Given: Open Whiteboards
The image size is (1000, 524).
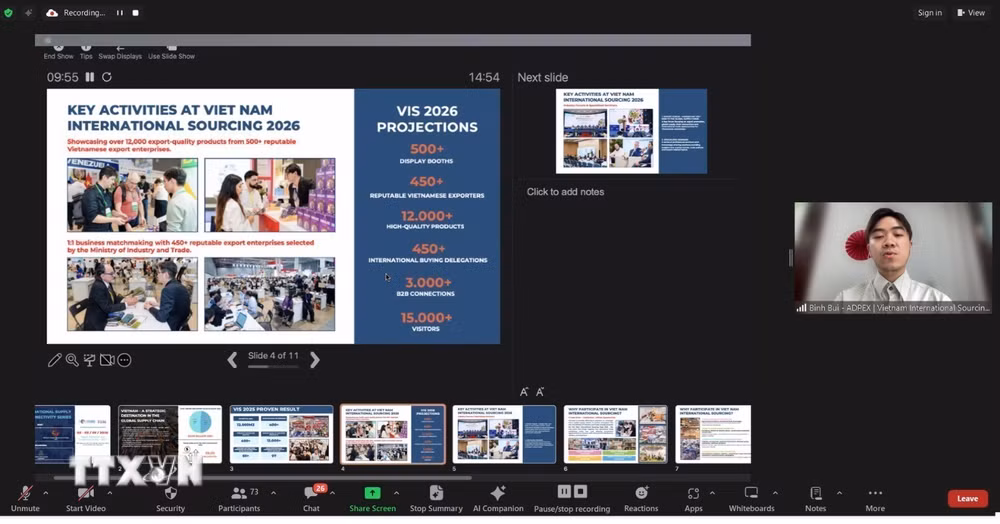Looking at the screenshot, I should 751,499.
